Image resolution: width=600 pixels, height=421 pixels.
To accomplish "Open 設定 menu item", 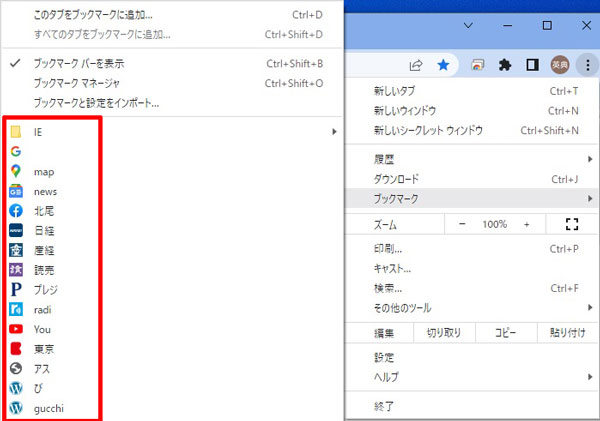I will [471, 357].
